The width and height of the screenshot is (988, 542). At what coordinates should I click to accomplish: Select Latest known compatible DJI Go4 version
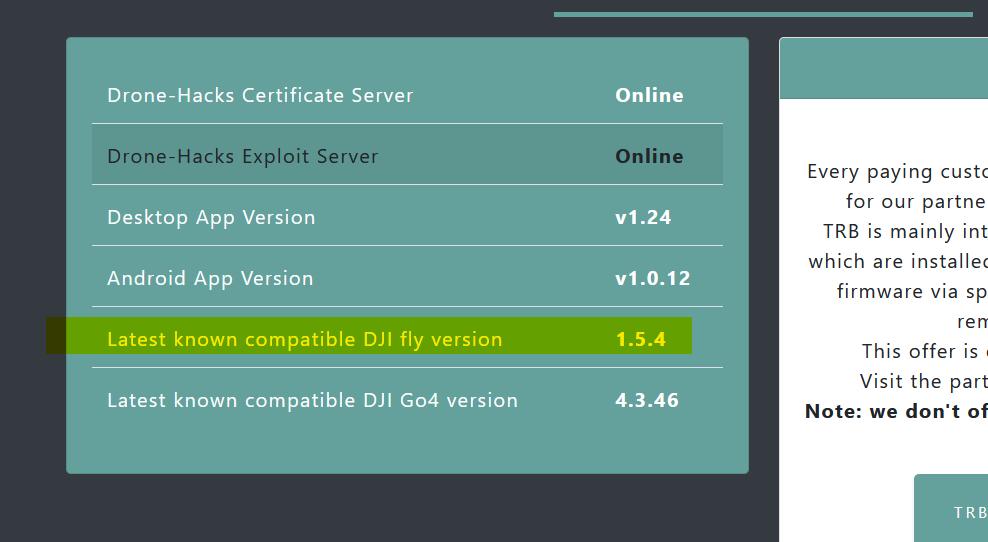point(313,400)
